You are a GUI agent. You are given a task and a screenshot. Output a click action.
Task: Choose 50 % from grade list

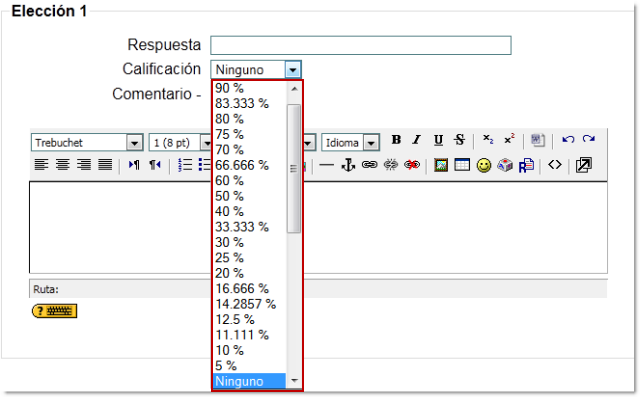click(249, 196)
